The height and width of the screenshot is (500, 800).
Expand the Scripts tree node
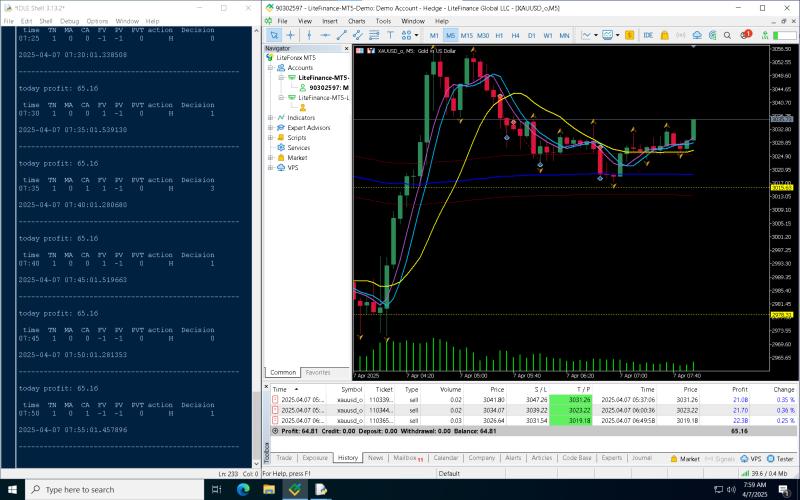click(x=270, y=137)
